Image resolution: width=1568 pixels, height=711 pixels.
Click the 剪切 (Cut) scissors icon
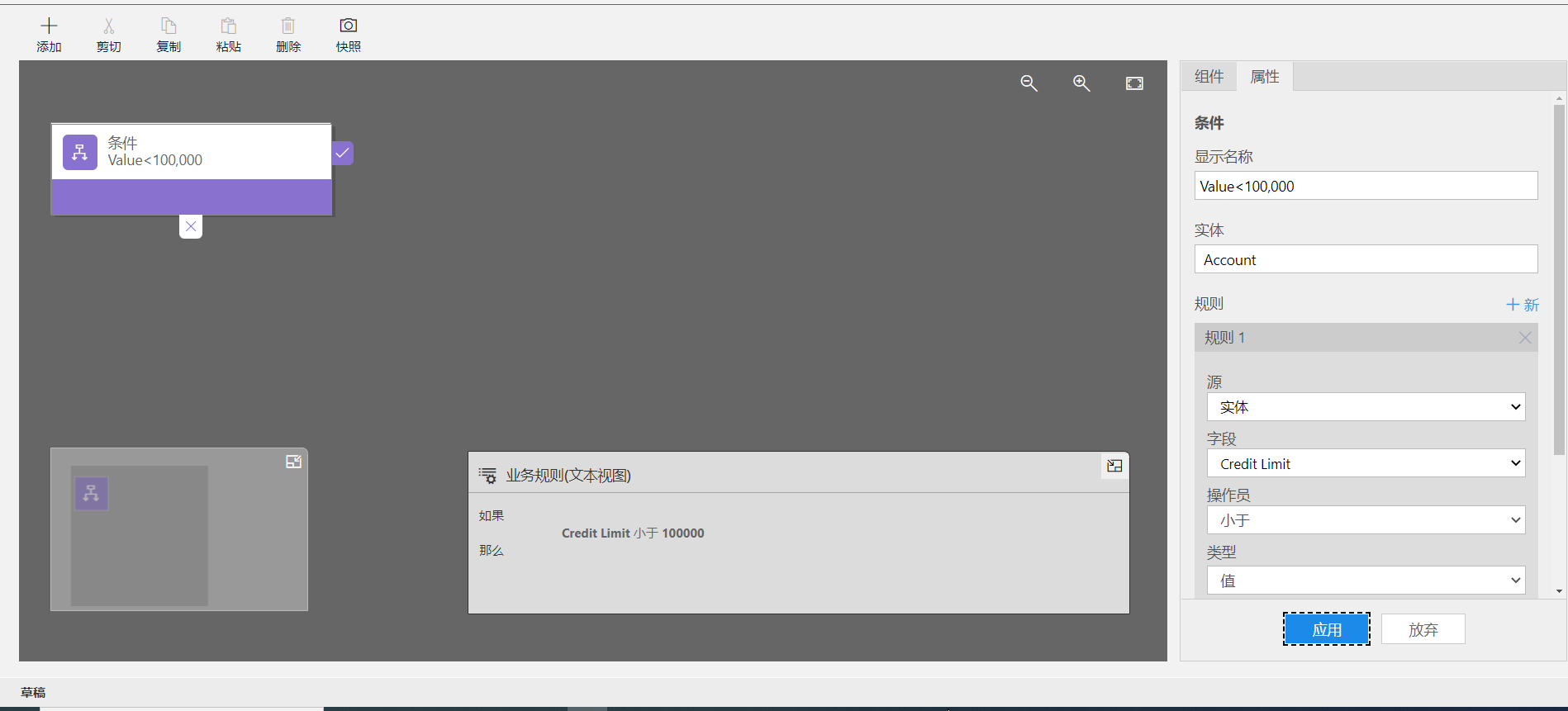(x=109, y=26)
